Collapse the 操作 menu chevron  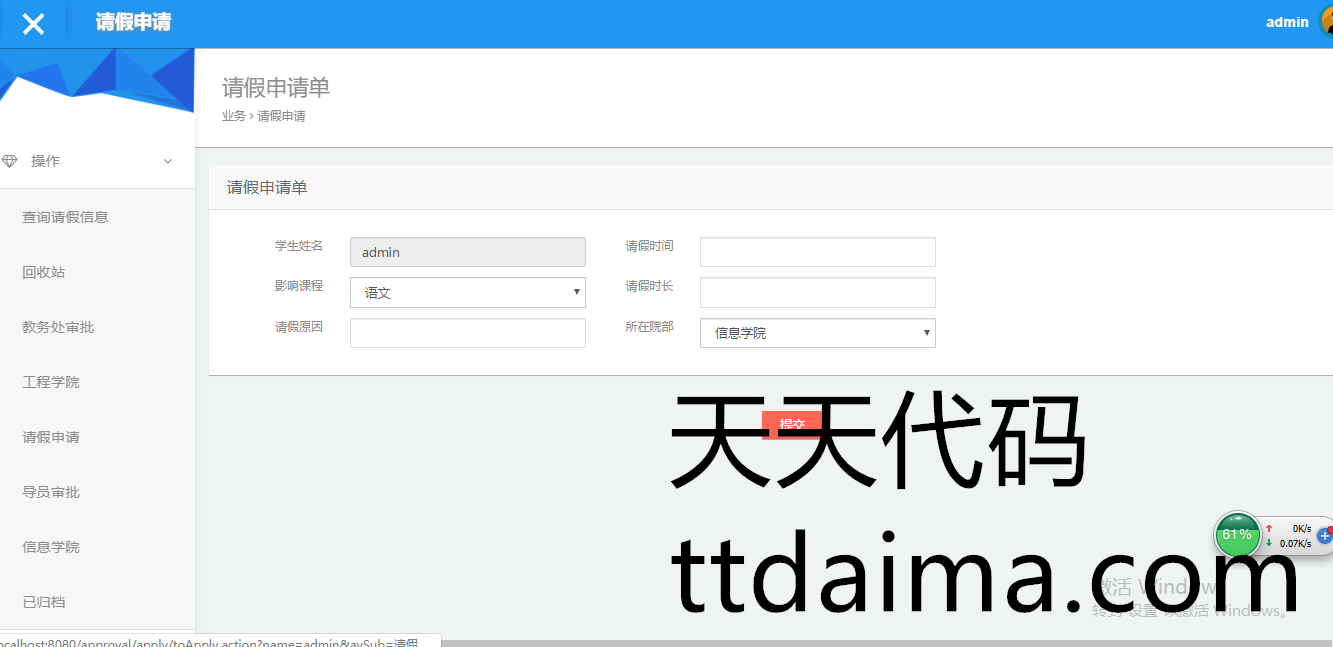(168, 161)
